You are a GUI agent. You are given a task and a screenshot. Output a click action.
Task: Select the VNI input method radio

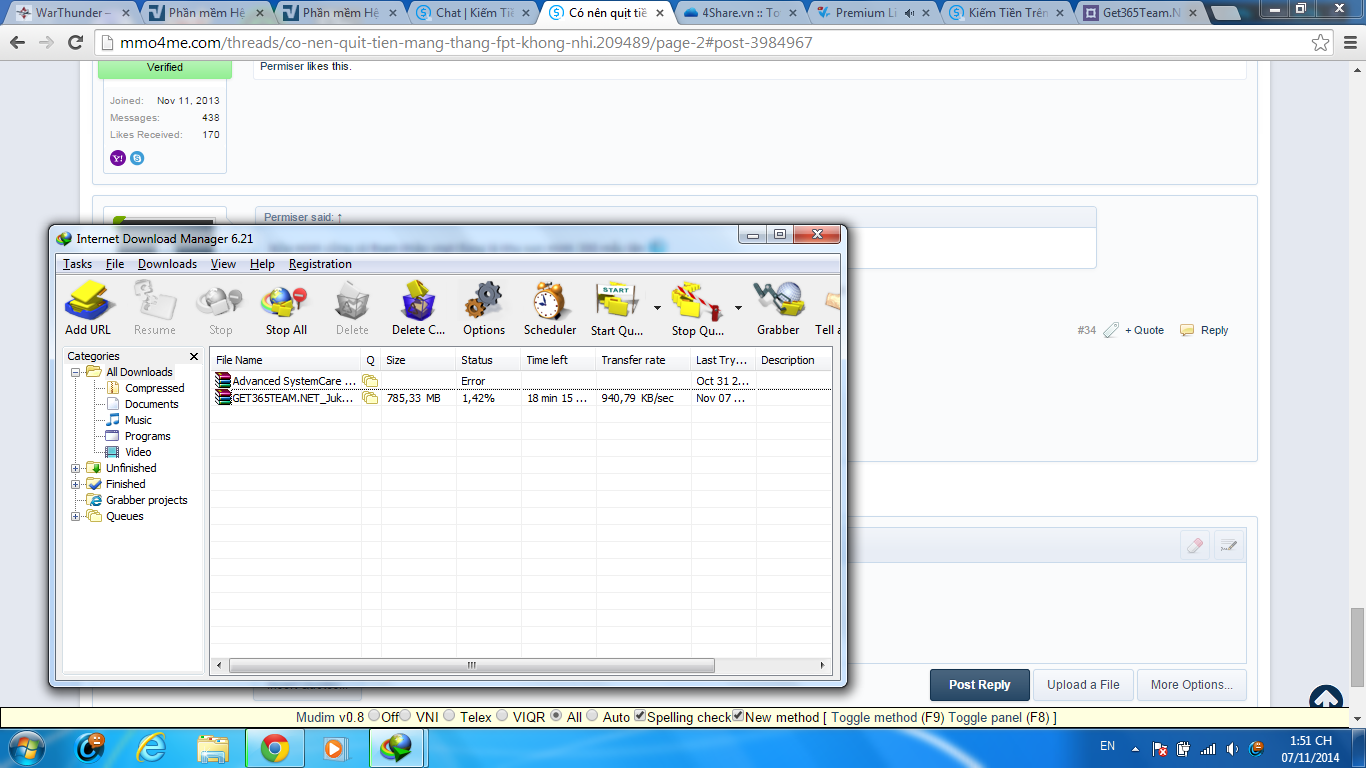point(404,716)
